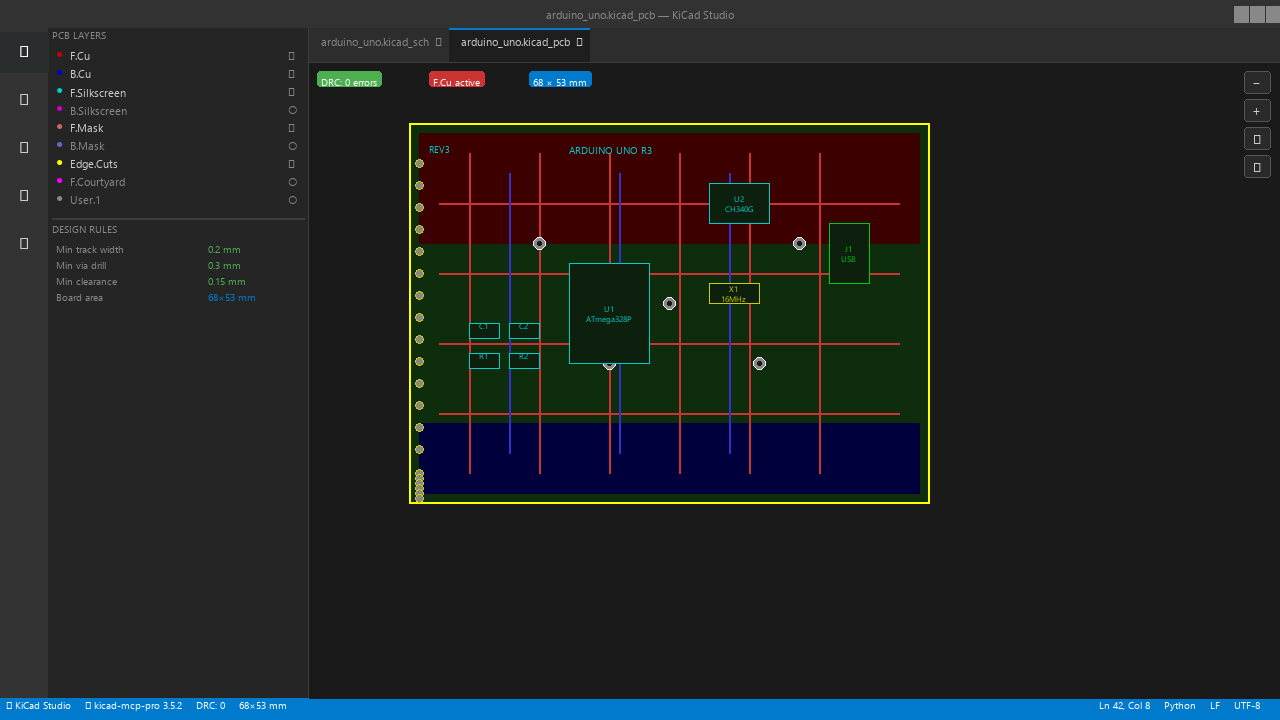This screenshot has height=720, width=1280.
Task: Click the via below the X1 crystal
Action: click(x=759, y=363)
